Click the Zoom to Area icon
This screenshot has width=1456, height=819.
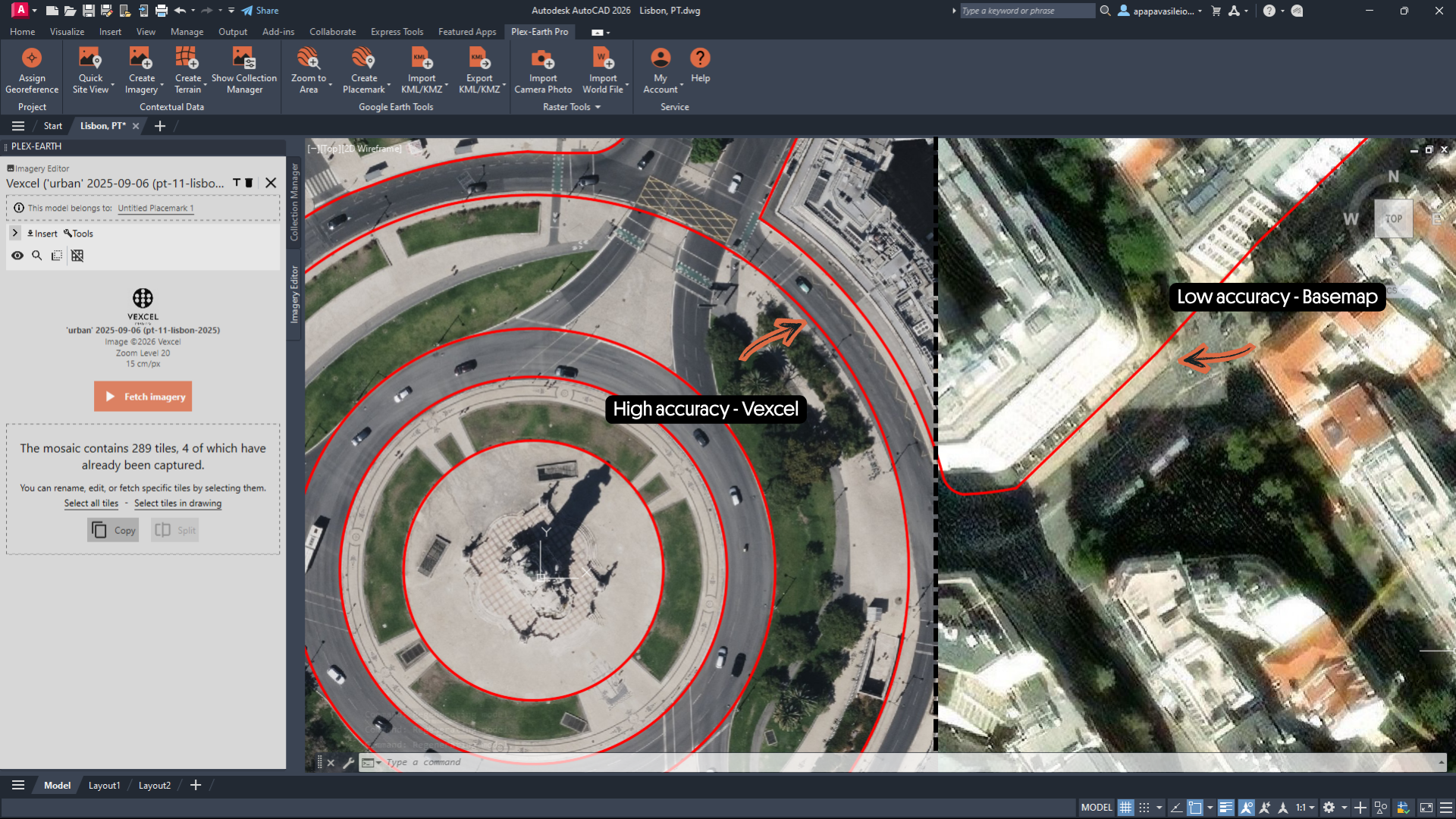(x=308, y=58)
